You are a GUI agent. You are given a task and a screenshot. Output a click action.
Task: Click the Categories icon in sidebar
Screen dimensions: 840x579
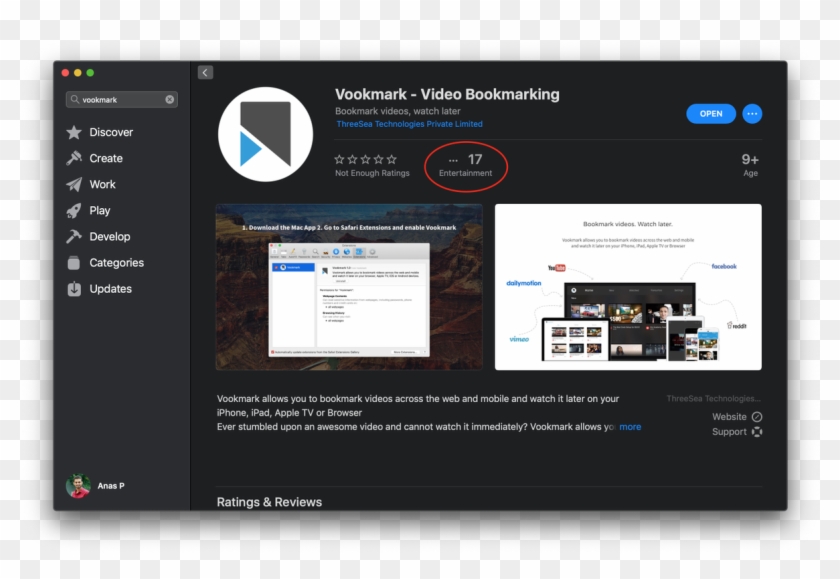74,263
